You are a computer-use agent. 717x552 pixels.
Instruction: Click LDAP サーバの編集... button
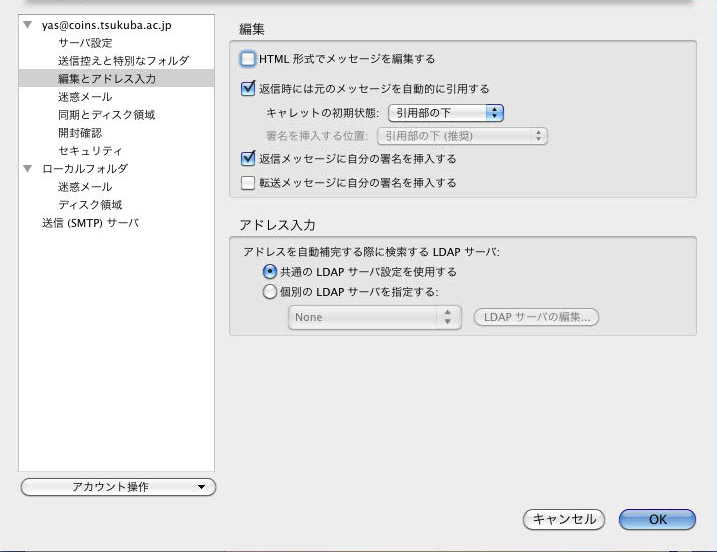click(536, 317)
